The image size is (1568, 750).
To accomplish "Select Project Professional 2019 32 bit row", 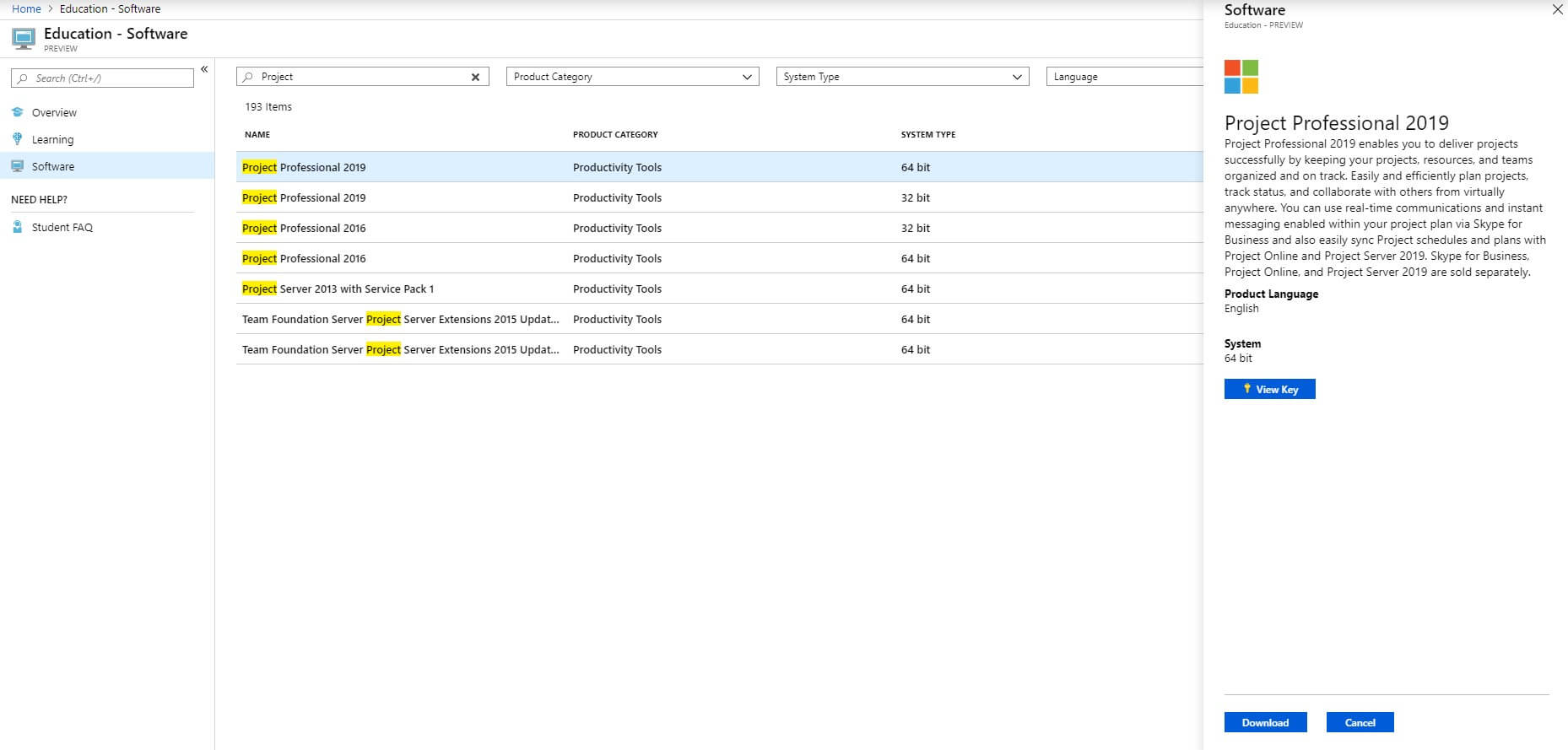I will tap(720, 197).
